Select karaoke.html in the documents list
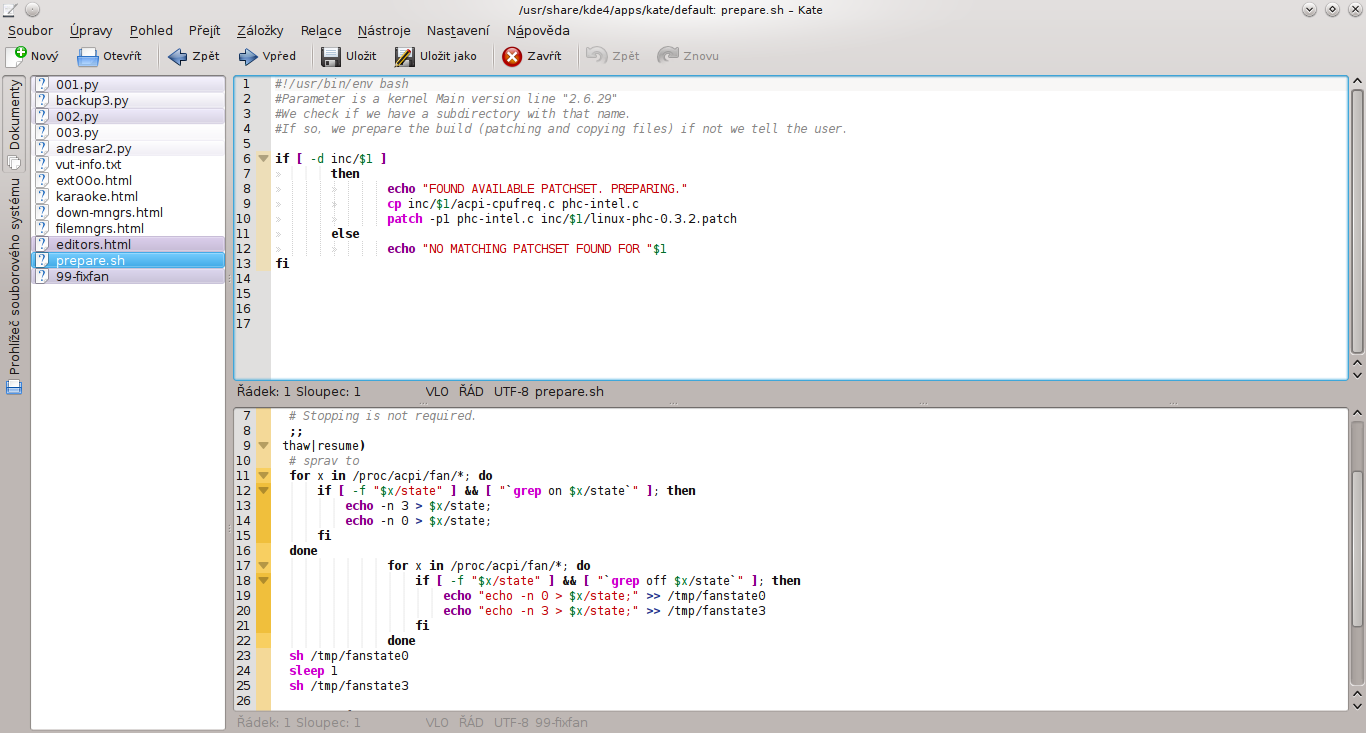 click(x=129, y=197)
